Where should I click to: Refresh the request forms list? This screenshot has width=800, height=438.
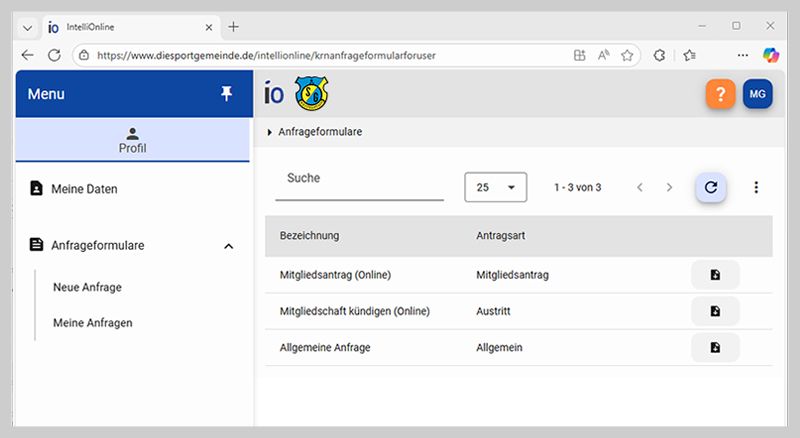711,187
